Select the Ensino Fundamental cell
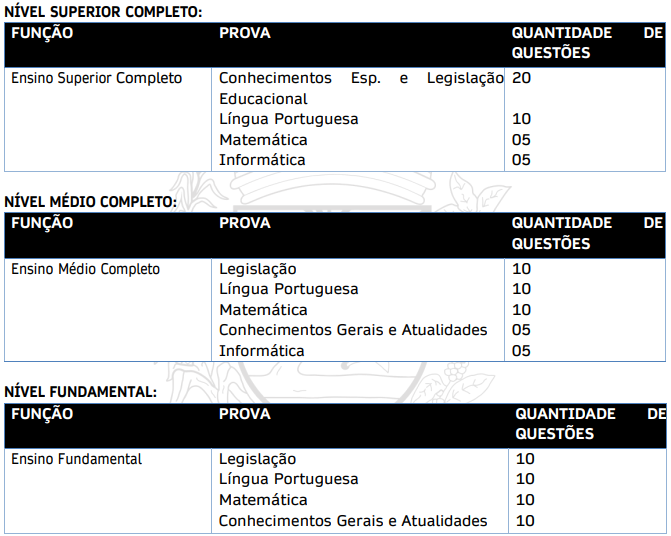The width and height of the screenshot is (671, 536). coord(77,459)
